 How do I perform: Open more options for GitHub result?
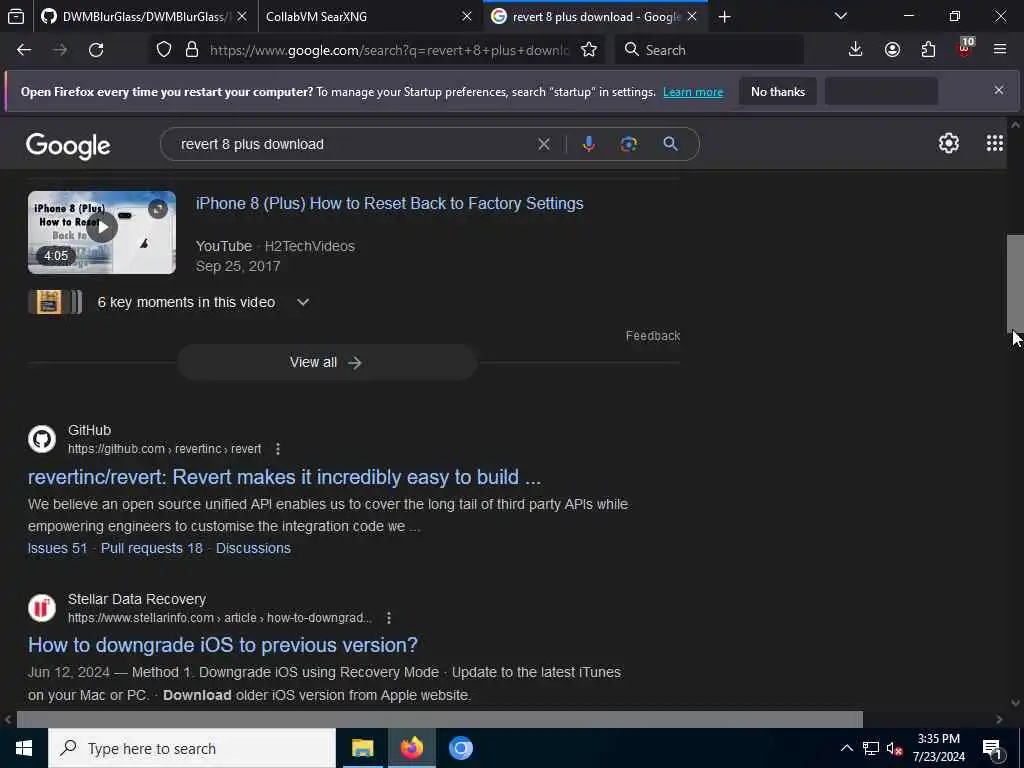[x=278, y=449]
